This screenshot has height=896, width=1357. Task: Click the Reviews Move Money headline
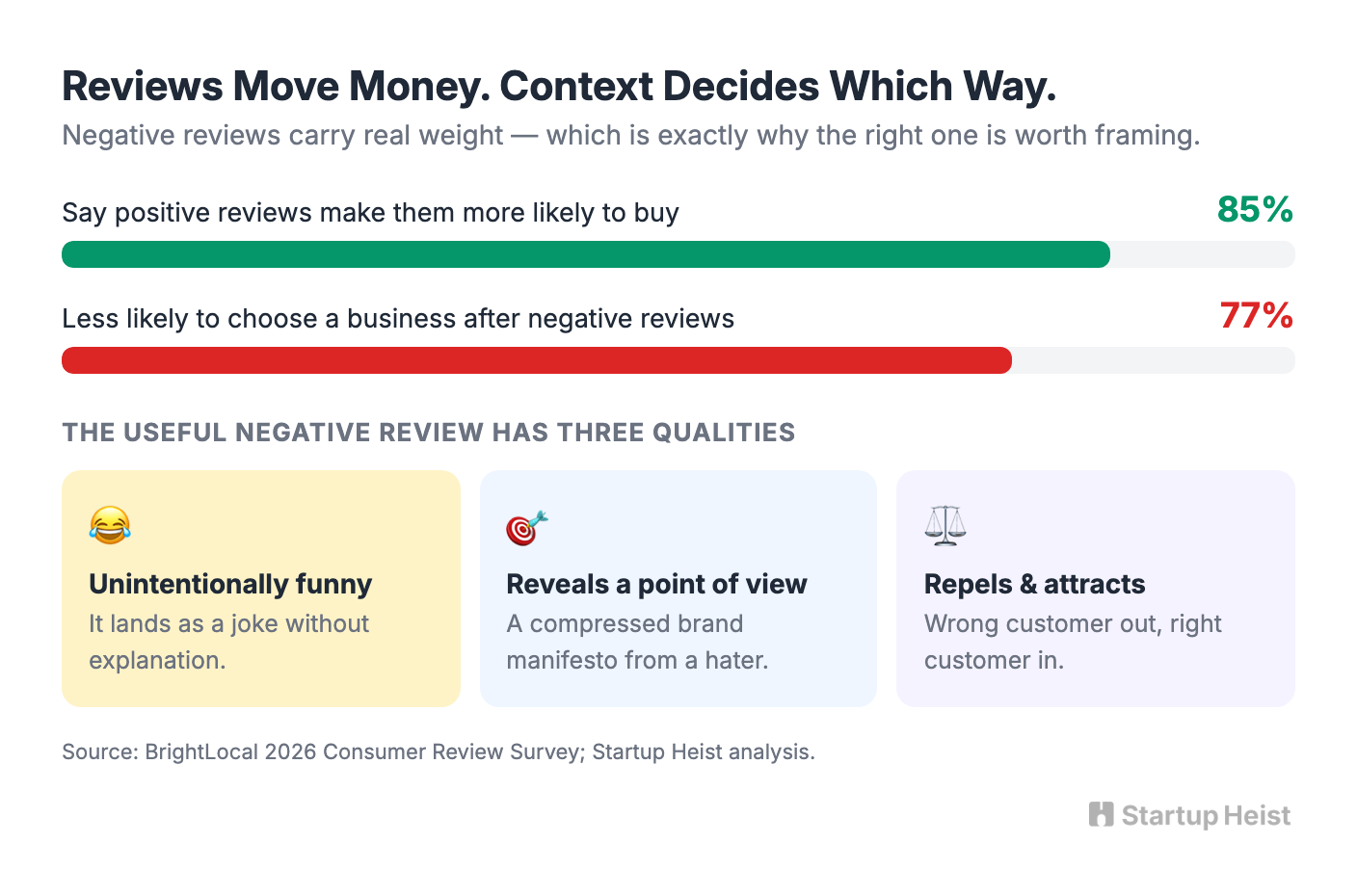tap(559, 86)
